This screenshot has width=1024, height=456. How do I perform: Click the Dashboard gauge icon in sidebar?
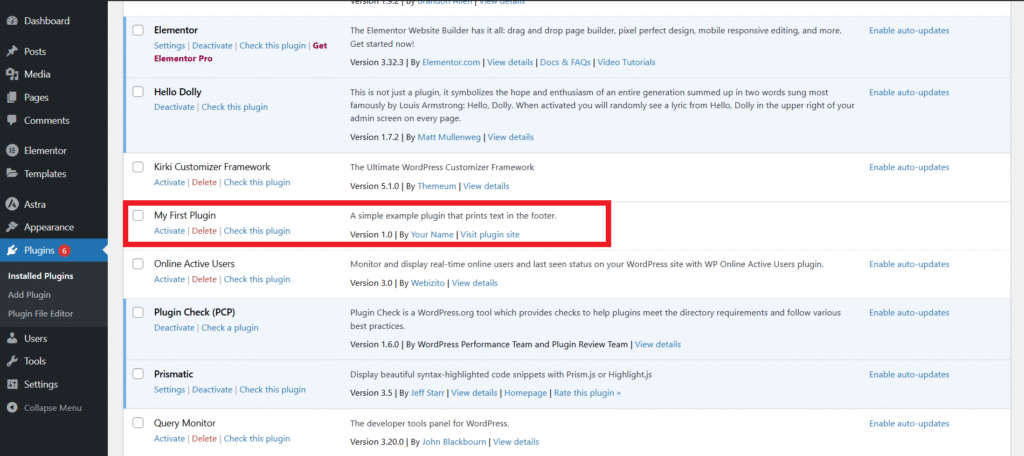click(12, 21)
